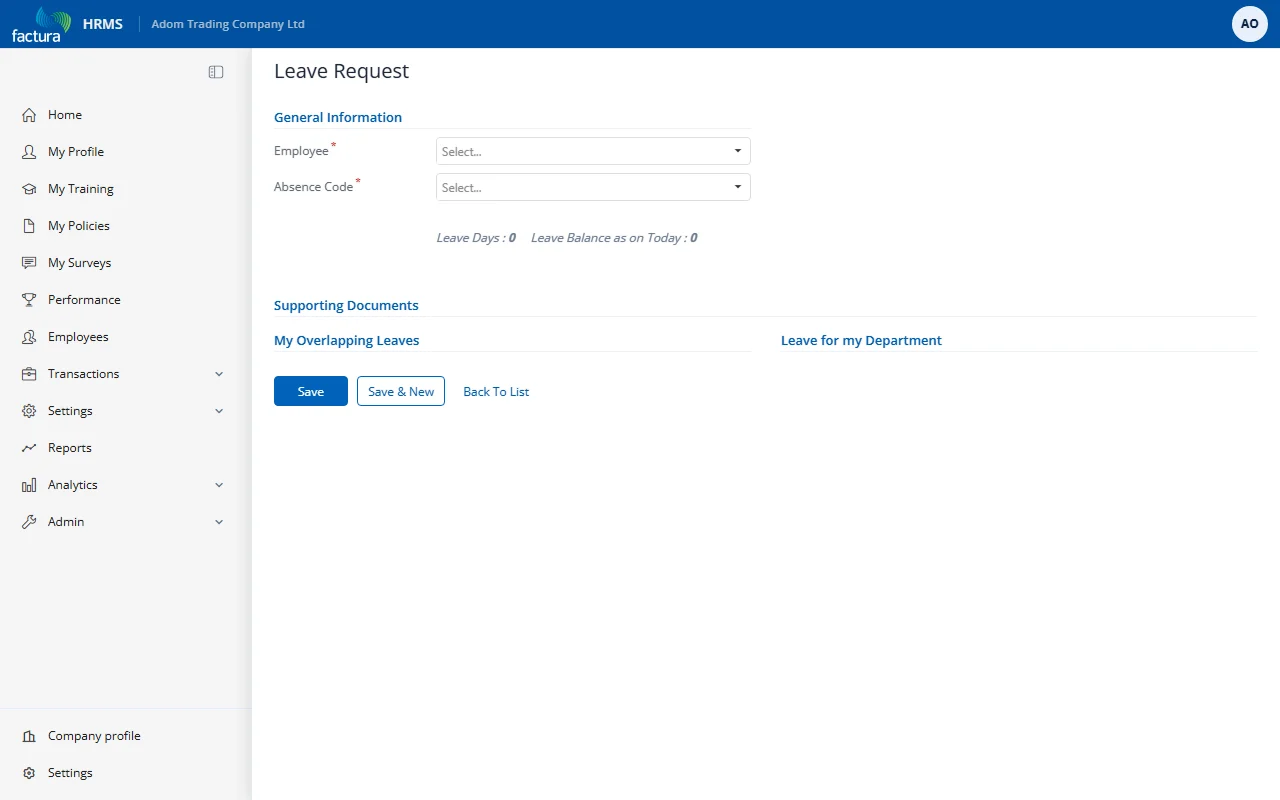Click the Company profile building icon
Image resolution: width=1280 pixels, height=800 pixels.
click(x=29, y=736)
